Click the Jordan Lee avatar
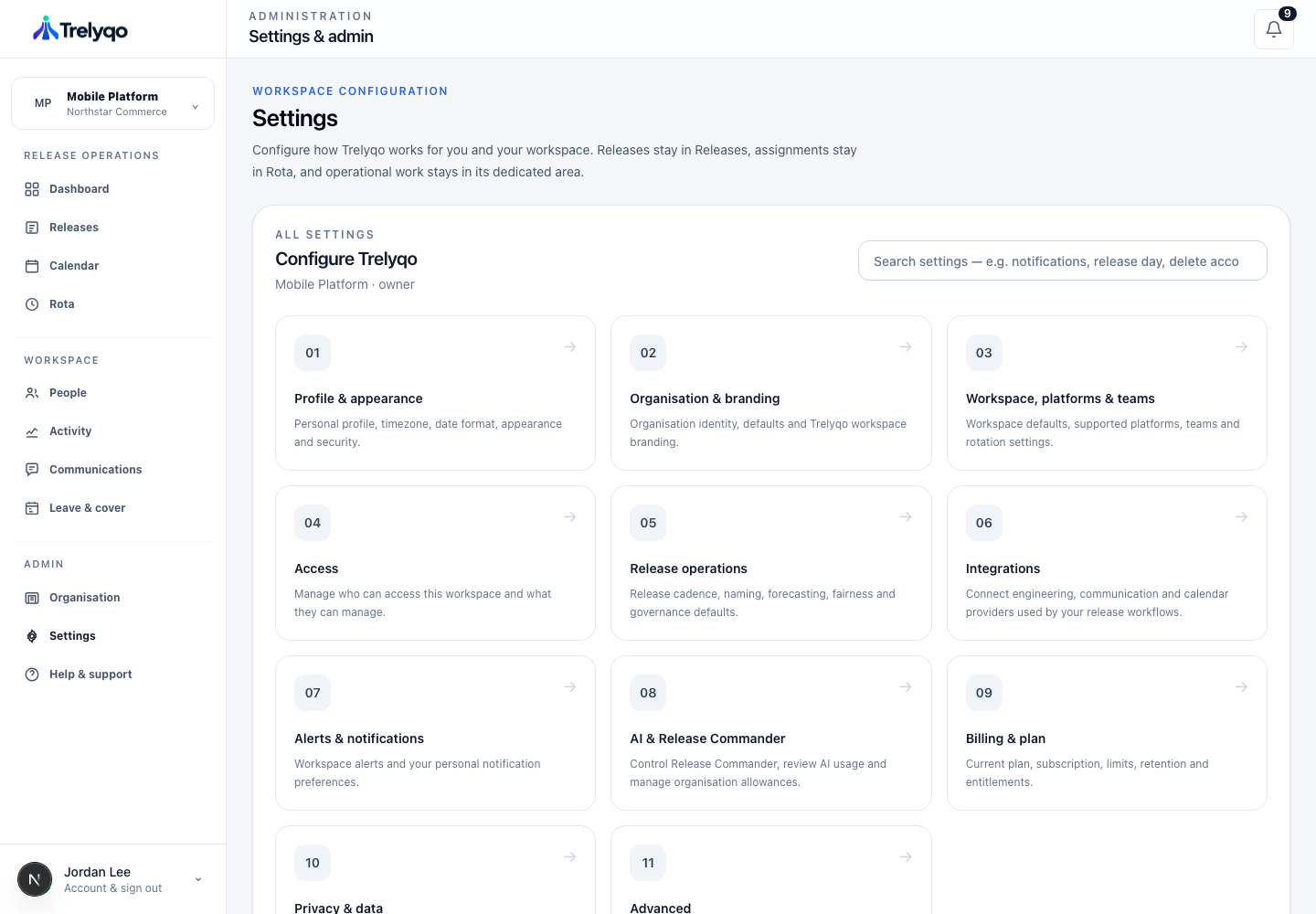 coord(35,879)
